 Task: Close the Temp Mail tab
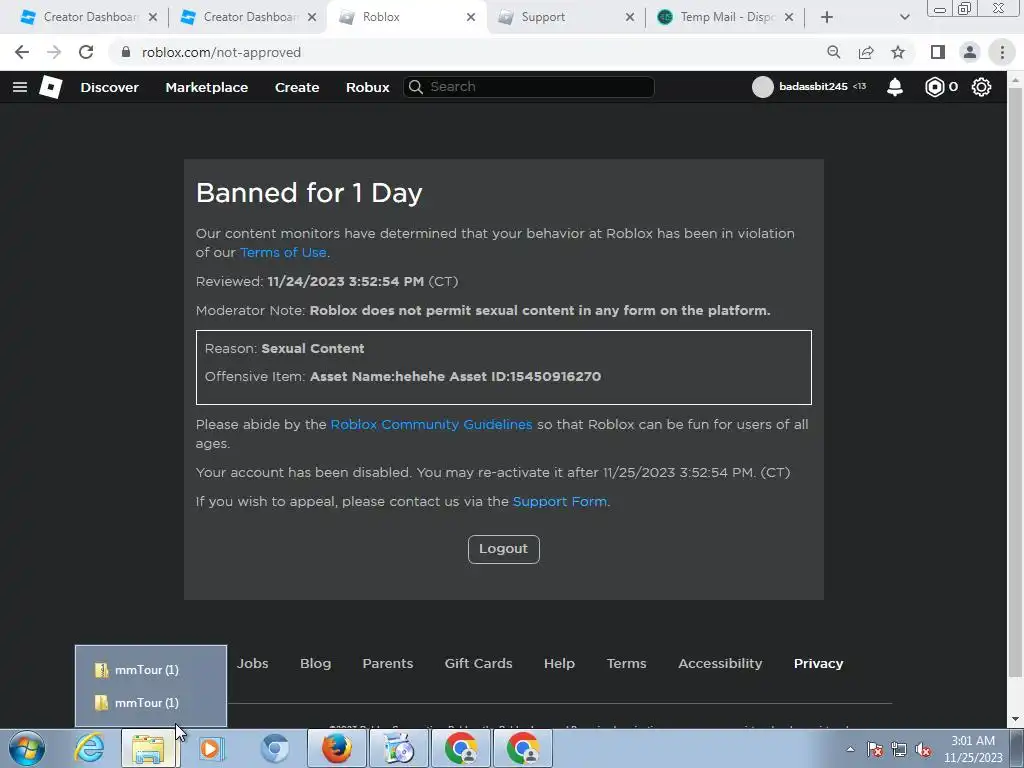tap(789, 17)
